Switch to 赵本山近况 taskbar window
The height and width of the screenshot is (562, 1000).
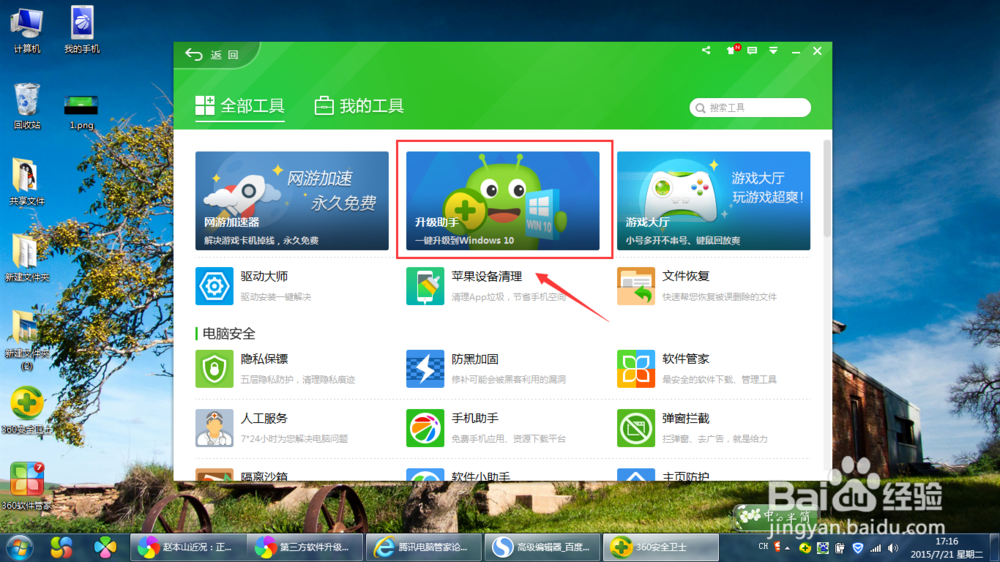187,547
